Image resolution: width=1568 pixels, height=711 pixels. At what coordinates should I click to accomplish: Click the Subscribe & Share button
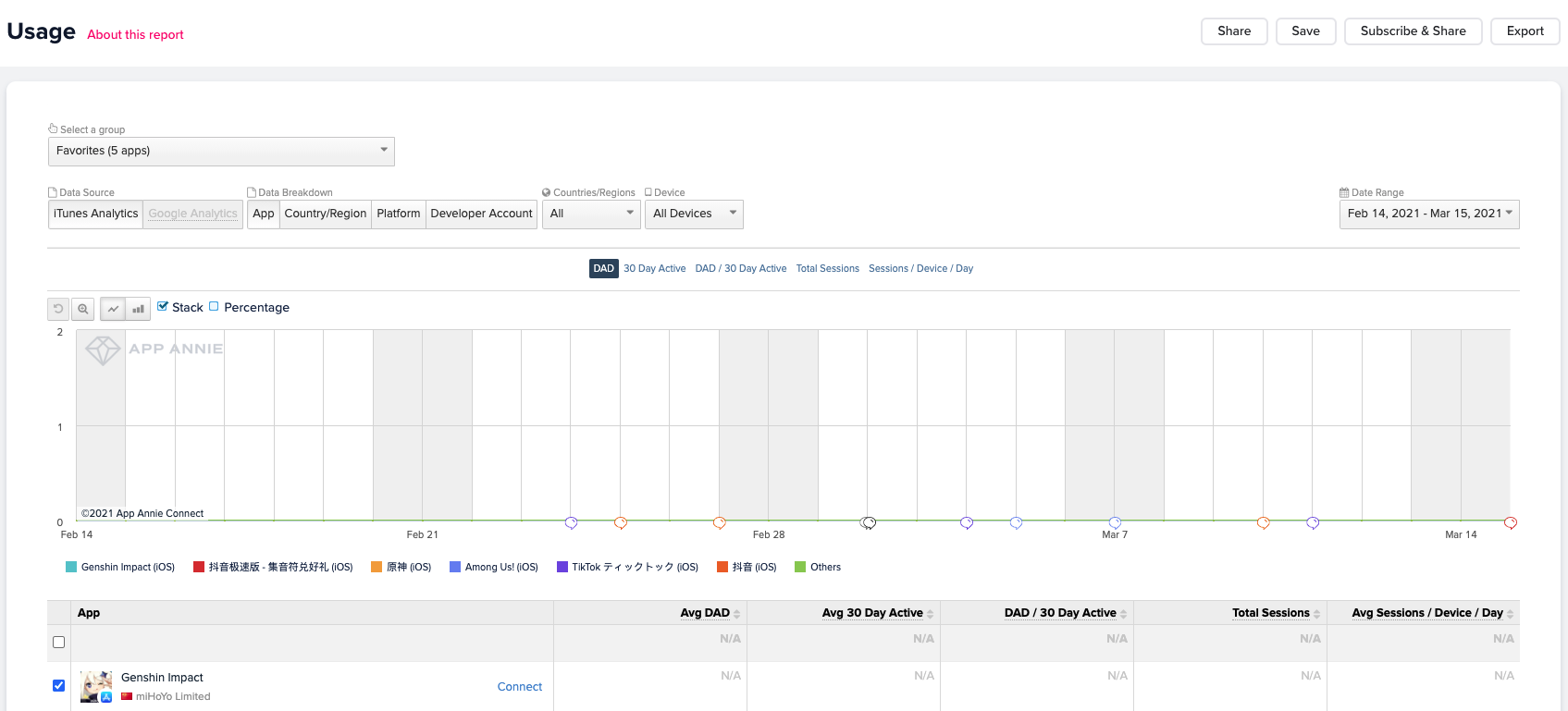pos(1414,31)
